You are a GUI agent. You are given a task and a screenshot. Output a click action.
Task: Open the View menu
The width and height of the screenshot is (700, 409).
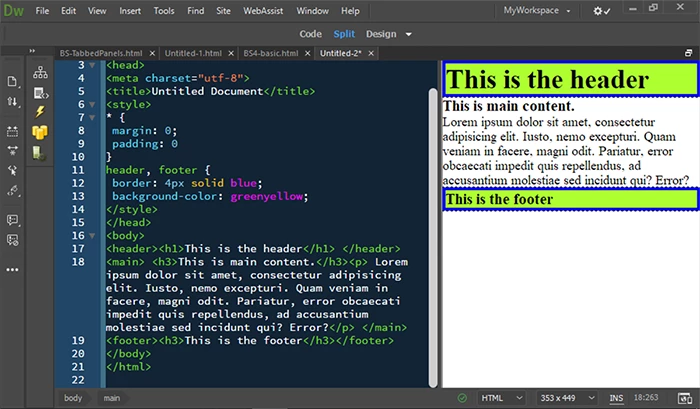coord(97,11)
